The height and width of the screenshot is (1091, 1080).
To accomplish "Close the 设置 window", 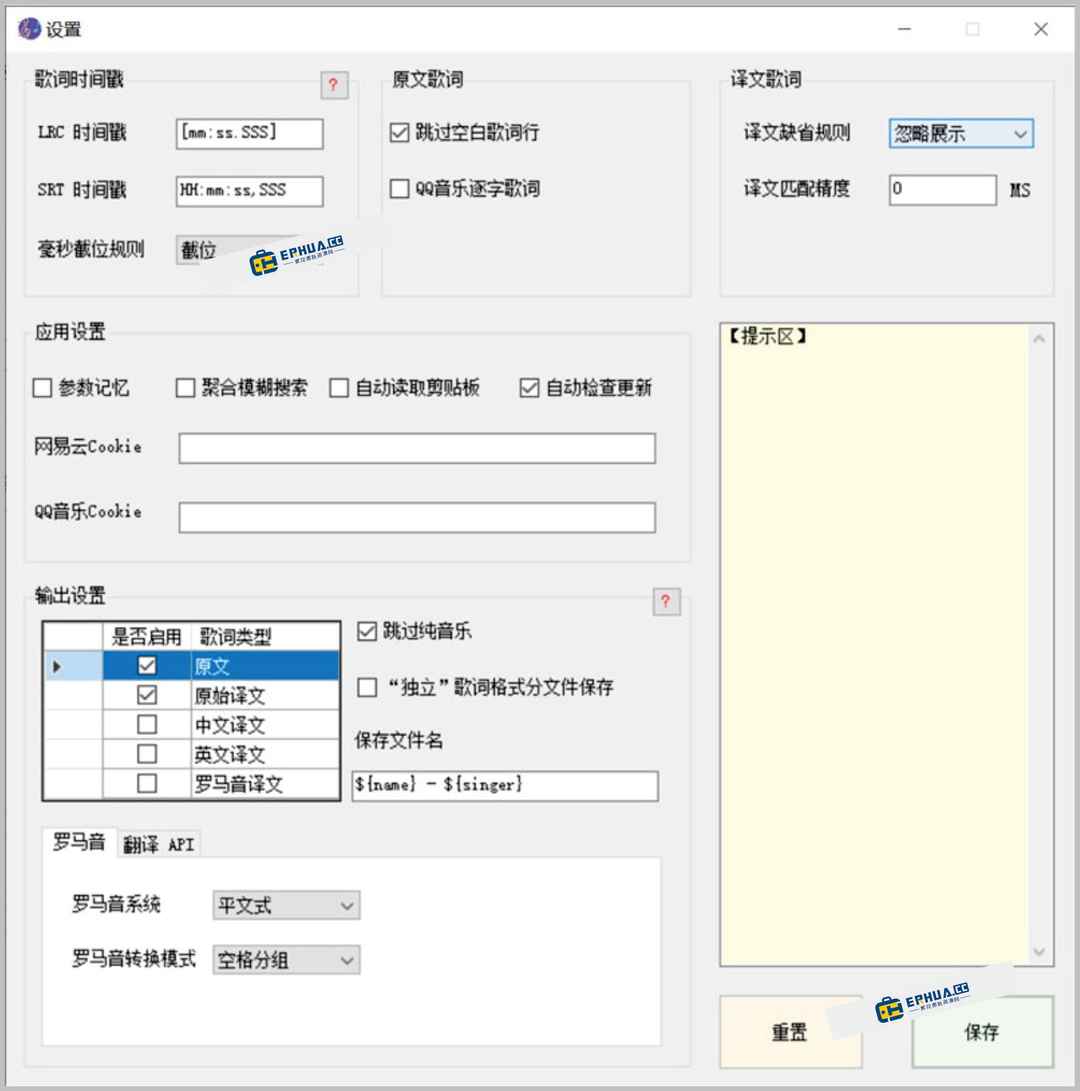I will [x=1040, y=29].
